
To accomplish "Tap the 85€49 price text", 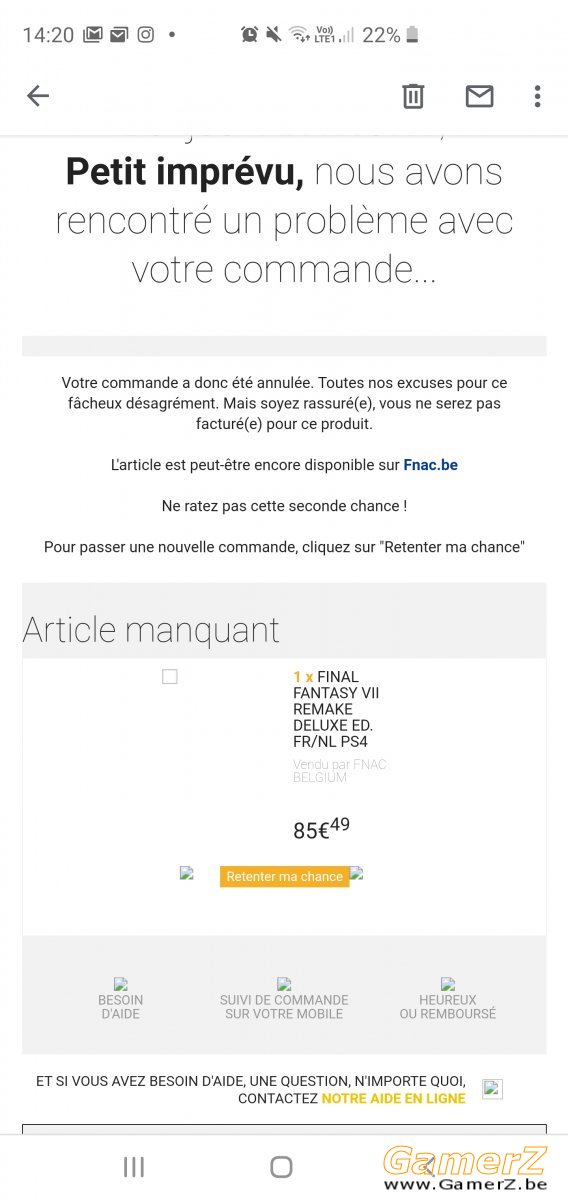I will pyautogui.click(x=321, y=829).
